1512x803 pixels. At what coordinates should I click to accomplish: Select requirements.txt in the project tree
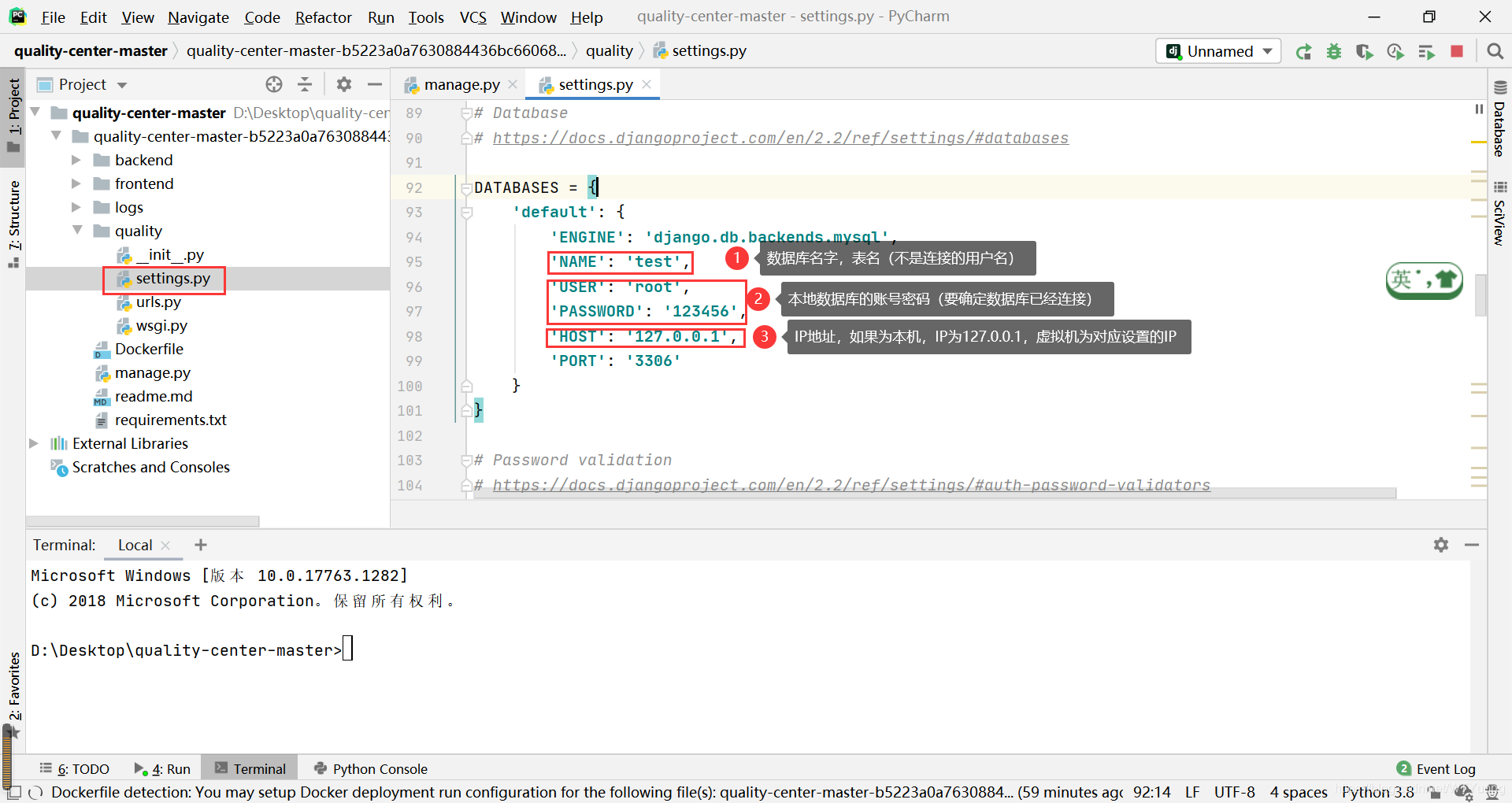(170, 420)
